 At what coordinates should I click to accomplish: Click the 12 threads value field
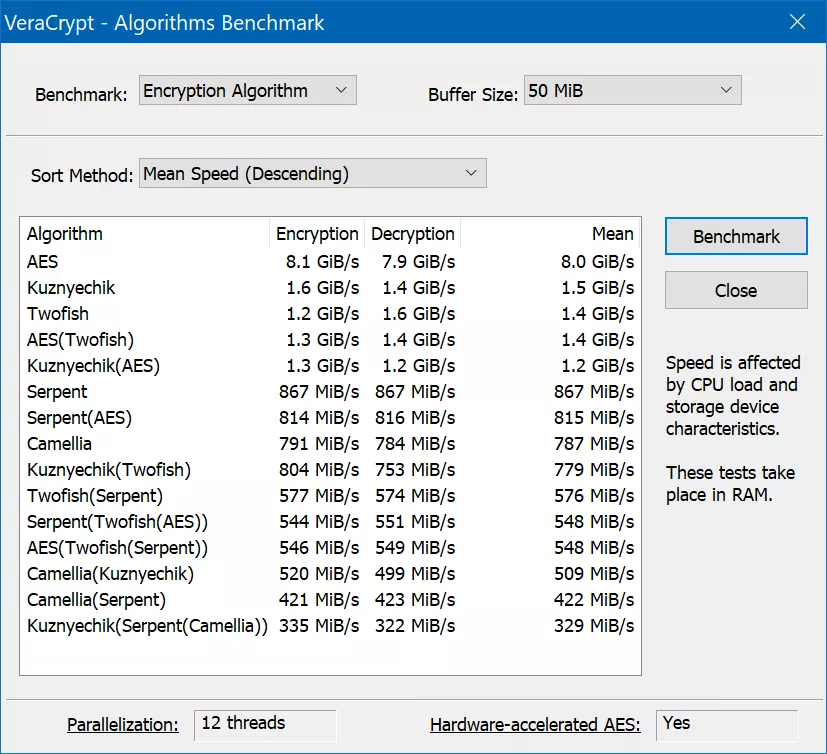[x=265, y=726]
